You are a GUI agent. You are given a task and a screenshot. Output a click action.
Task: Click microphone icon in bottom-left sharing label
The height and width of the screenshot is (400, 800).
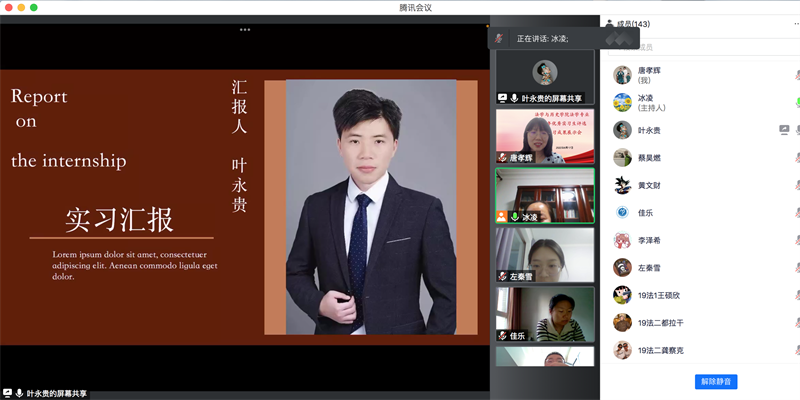coord(19,393)
